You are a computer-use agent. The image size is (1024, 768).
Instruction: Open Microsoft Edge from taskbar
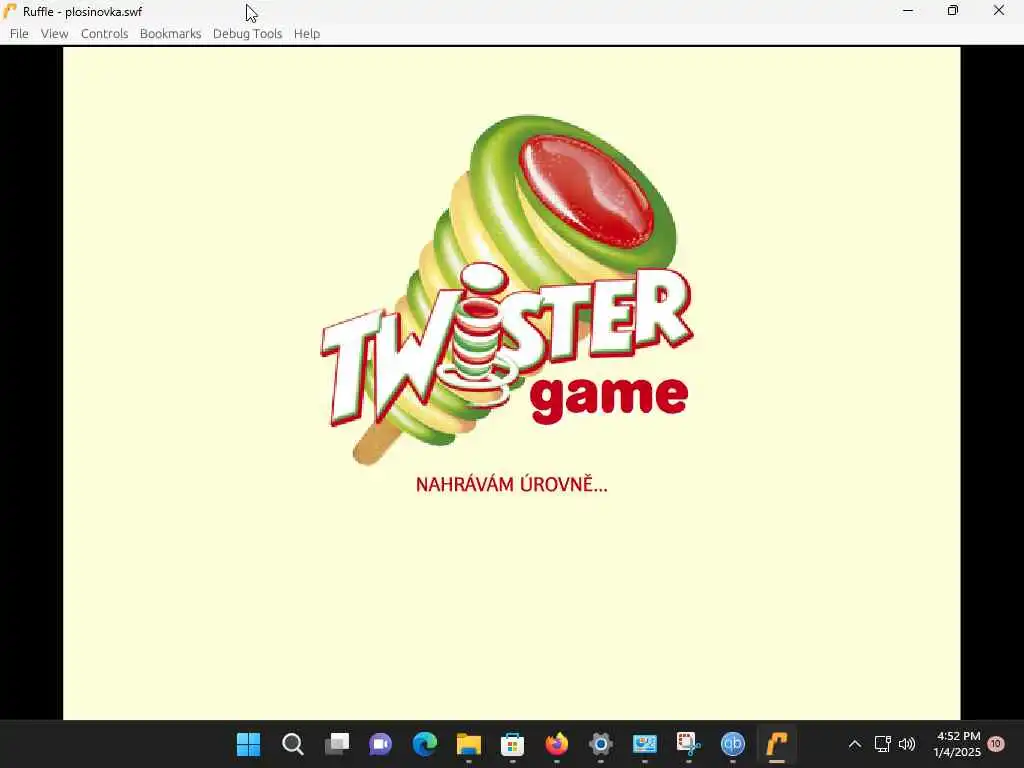pyautogui.click(x=424, y=744)
